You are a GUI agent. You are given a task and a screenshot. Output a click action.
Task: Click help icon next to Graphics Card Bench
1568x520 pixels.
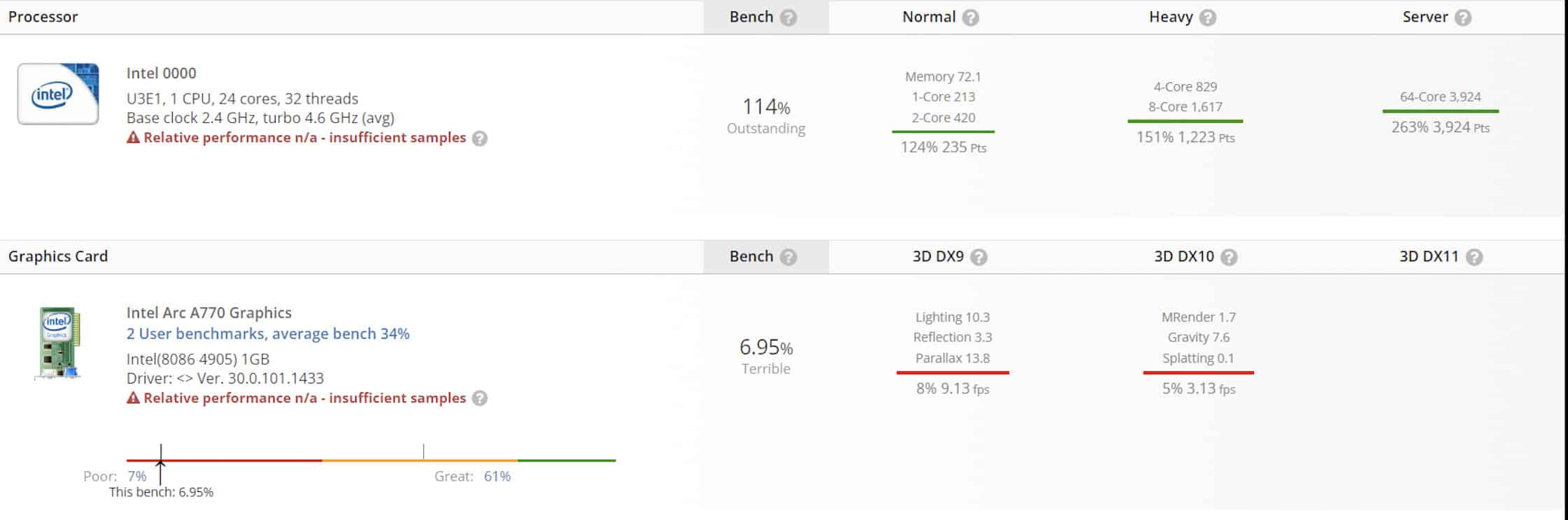(x=788, y=257)
